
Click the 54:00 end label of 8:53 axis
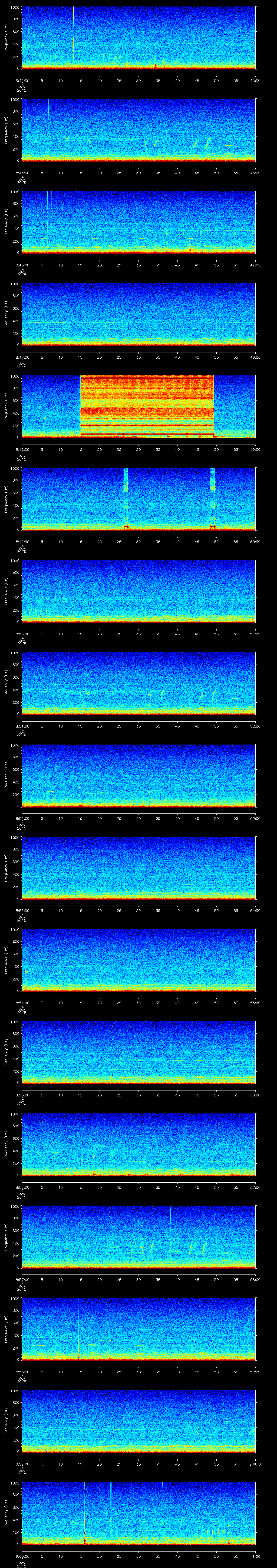[x=255, y=910]
